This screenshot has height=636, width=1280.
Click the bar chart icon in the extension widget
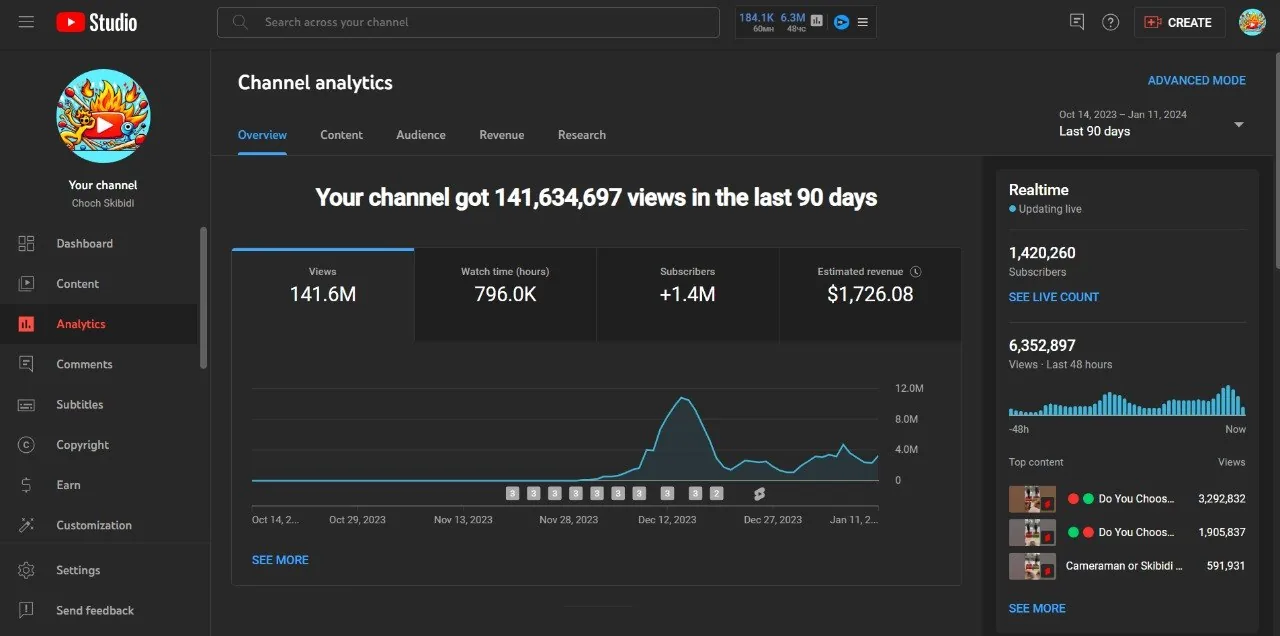[x=817, y=21]
